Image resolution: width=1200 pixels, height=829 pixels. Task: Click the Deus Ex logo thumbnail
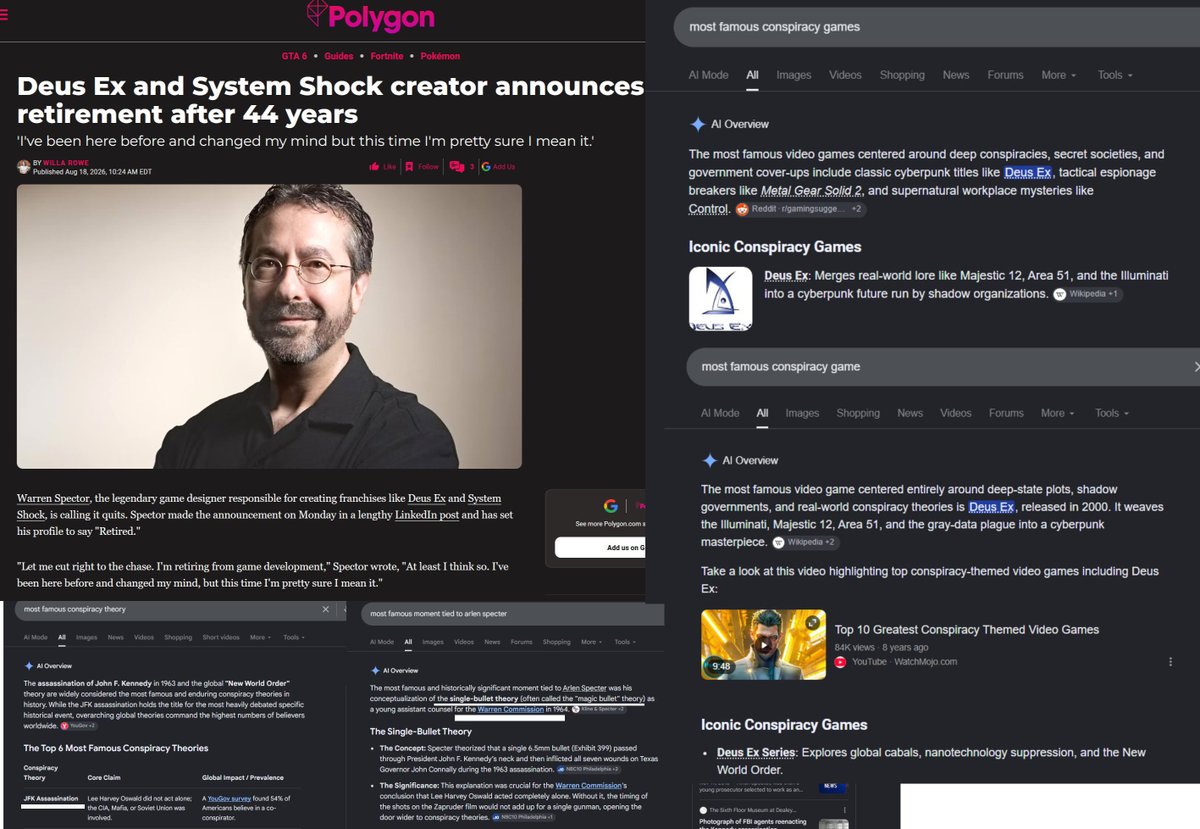tap(720, 298)
